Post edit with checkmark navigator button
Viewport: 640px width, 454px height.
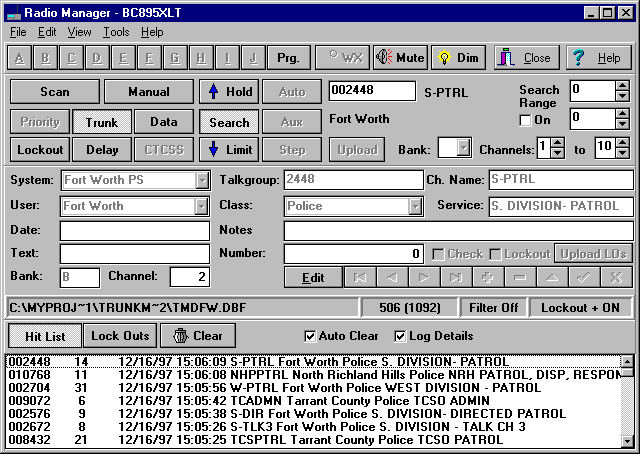point(584,278)
